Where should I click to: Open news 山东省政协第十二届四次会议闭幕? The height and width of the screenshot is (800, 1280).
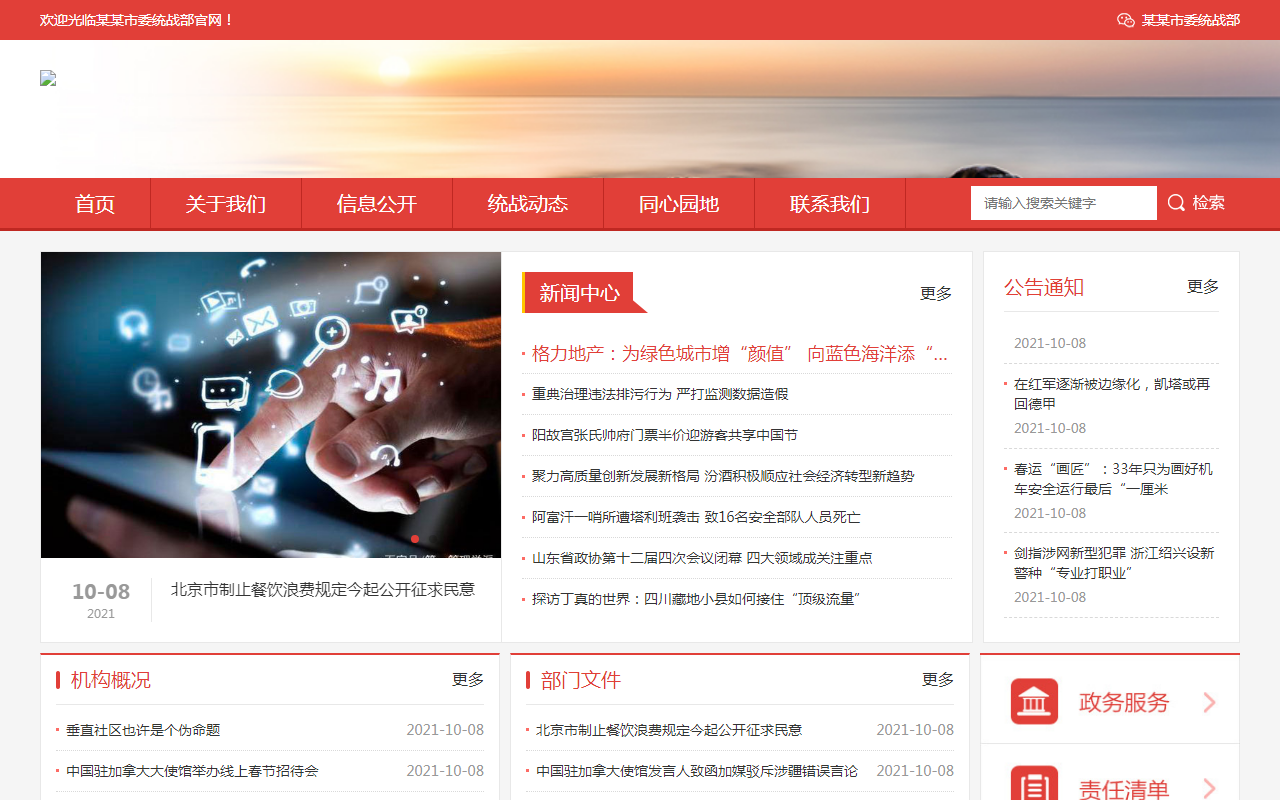[702, 558]
